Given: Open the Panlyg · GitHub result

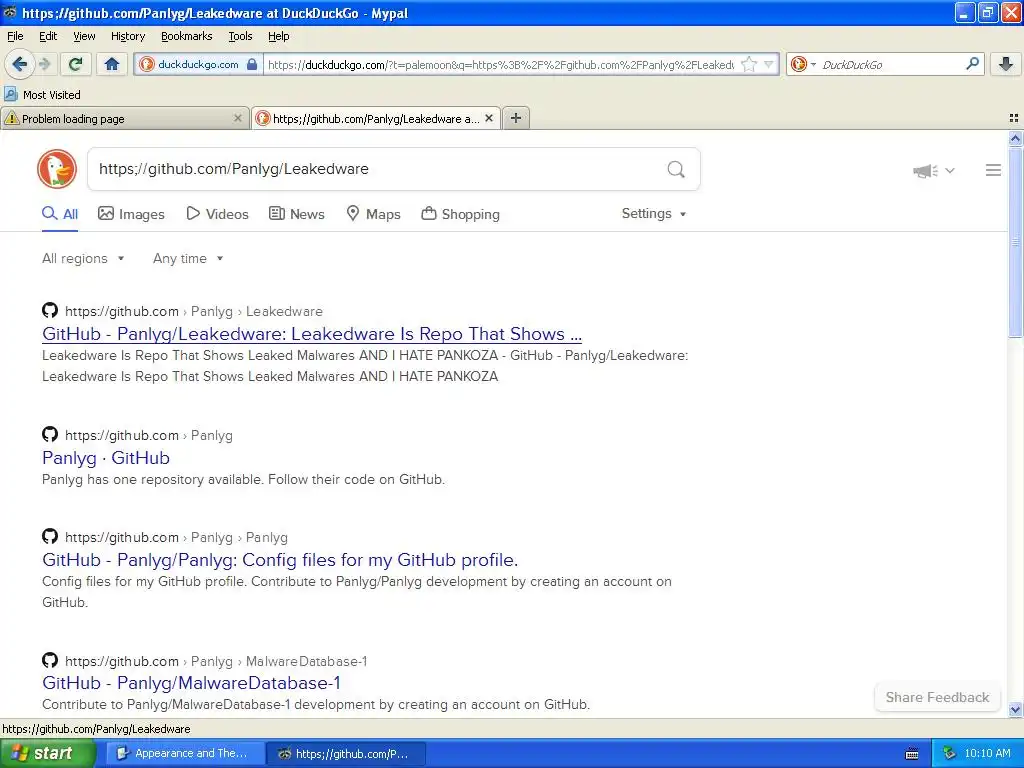Looking at the screenshot, I should pyautogui.click(x=106, y=458).
